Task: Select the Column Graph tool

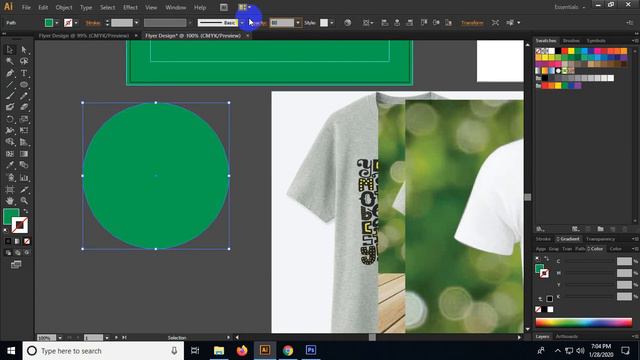Action: pyautogui.click(x=24, y=178)
